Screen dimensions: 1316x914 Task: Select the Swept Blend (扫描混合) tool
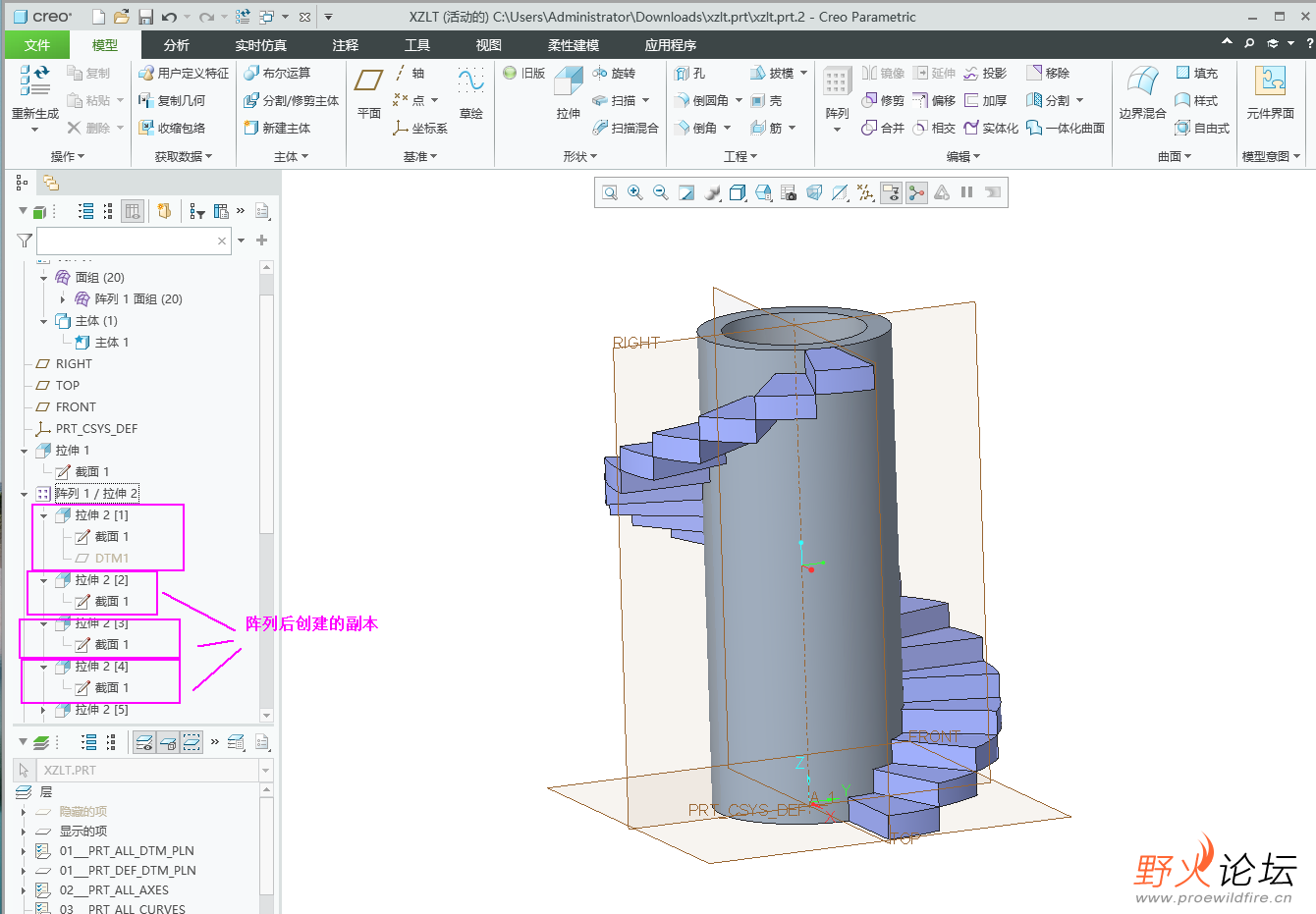(x=626, y=129)
